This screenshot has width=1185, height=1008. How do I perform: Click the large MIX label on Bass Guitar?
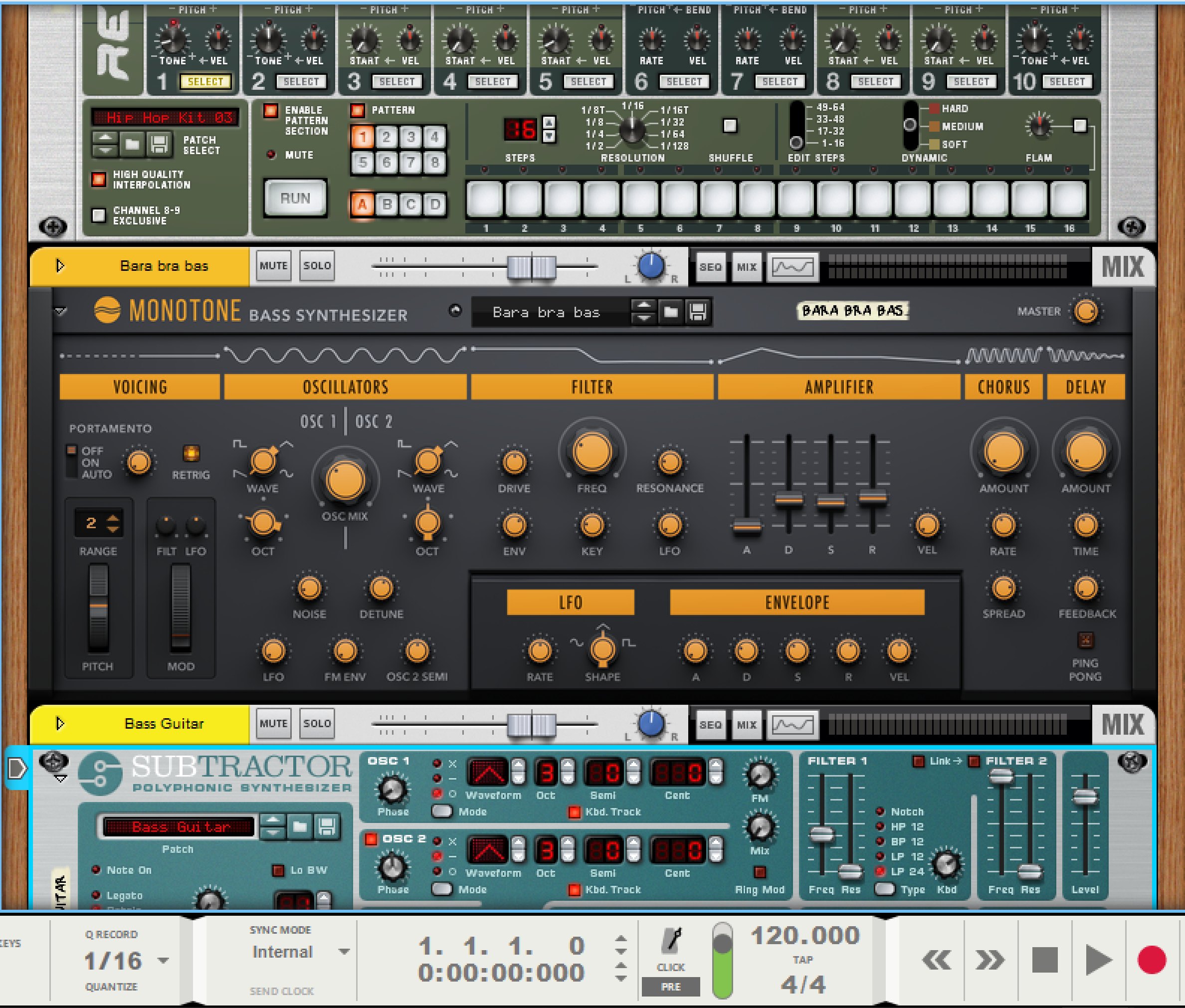pos(1123,724)
